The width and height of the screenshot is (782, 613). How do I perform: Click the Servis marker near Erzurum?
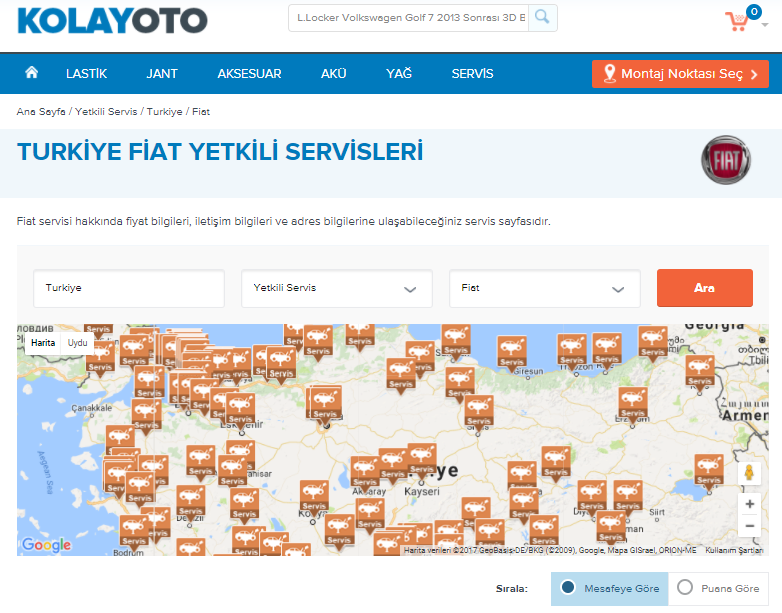point(633,404)
